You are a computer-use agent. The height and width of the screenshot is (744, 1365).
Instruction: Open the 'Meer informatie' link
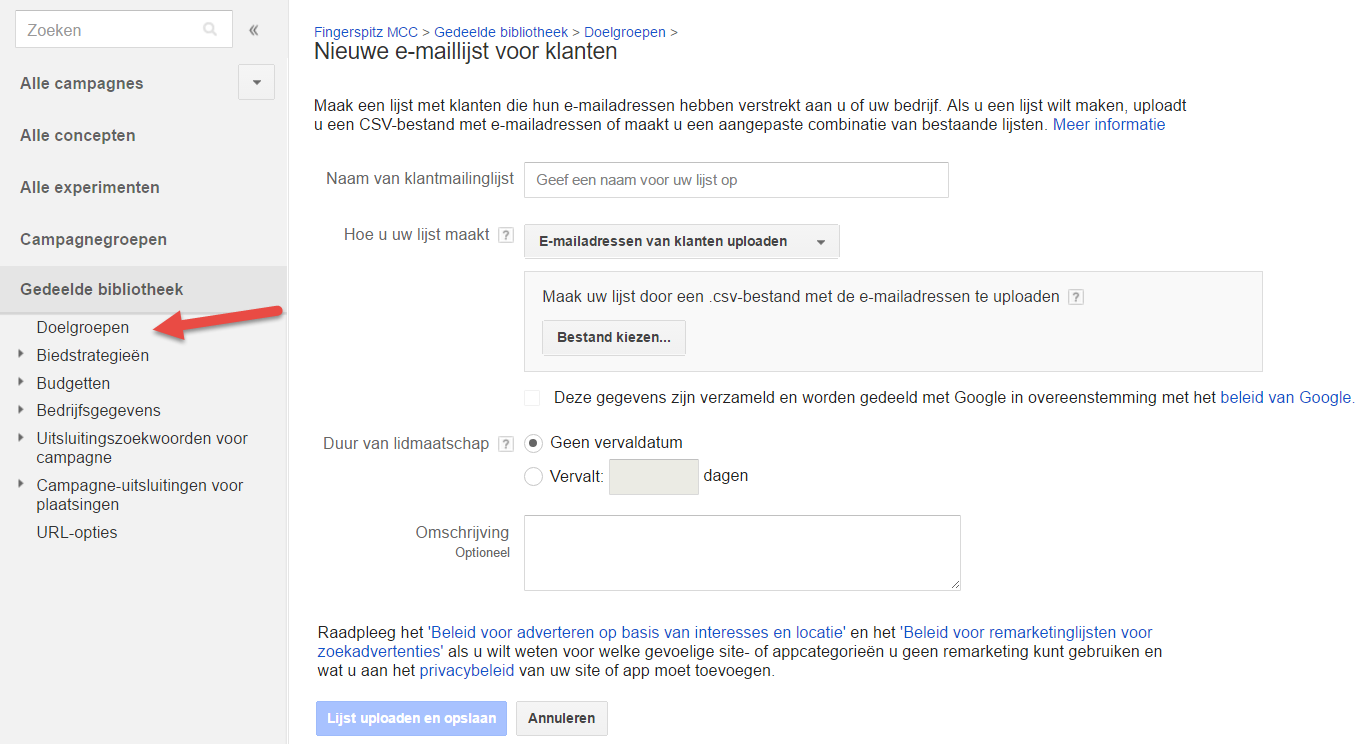point(1108,125)
